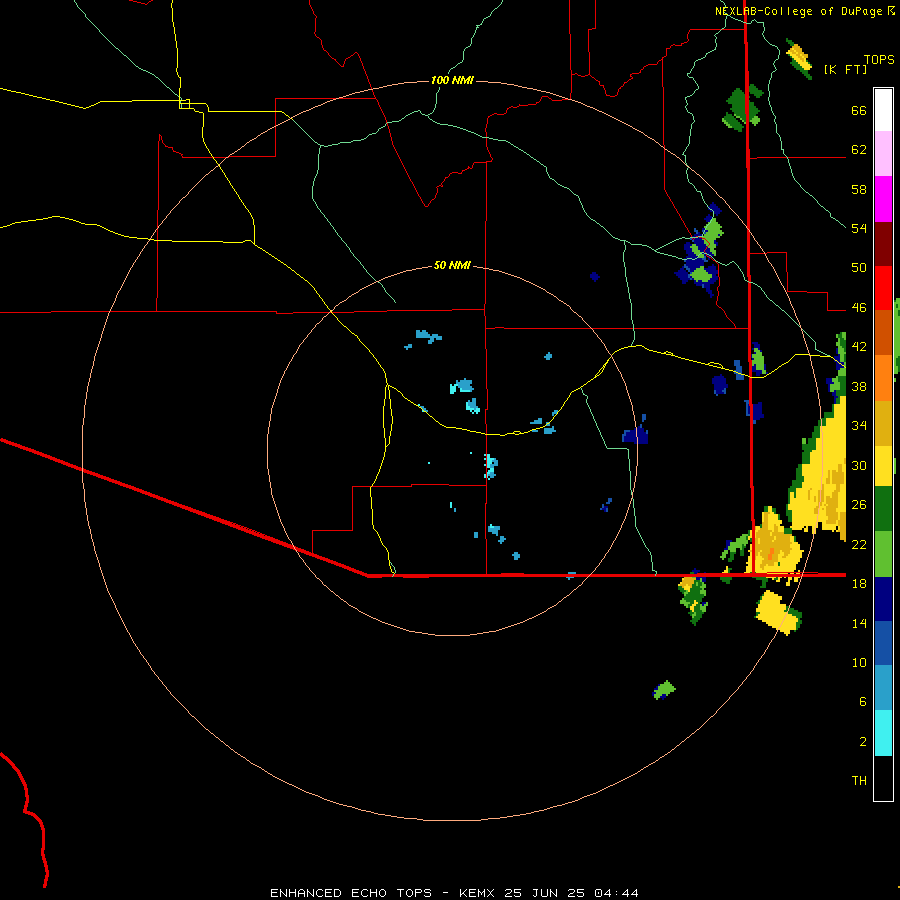900x900 pixels.
Task: Click the 54 legend value
Action: coord(859,228)
